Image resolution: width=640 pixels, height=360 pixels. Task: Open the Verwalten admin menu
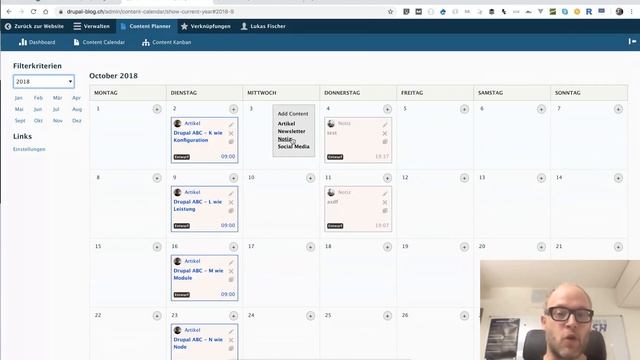pyautogui.click(x=91, y=26)
